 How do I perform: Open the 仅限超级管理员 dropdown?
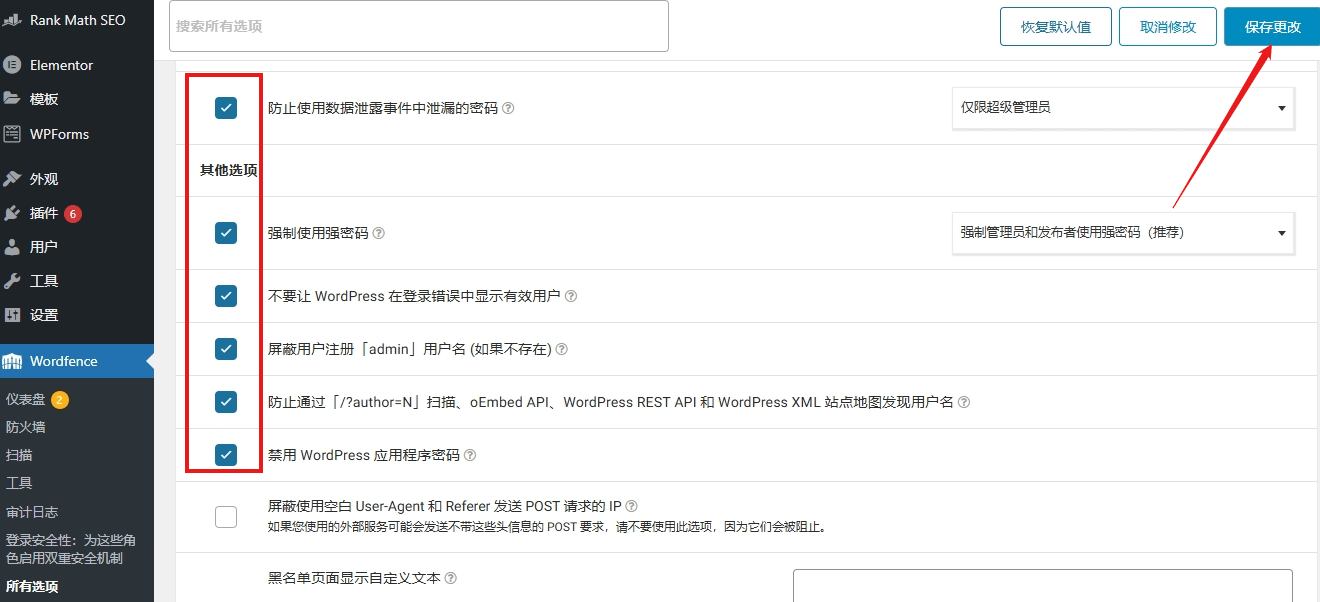pos(1122,108)
